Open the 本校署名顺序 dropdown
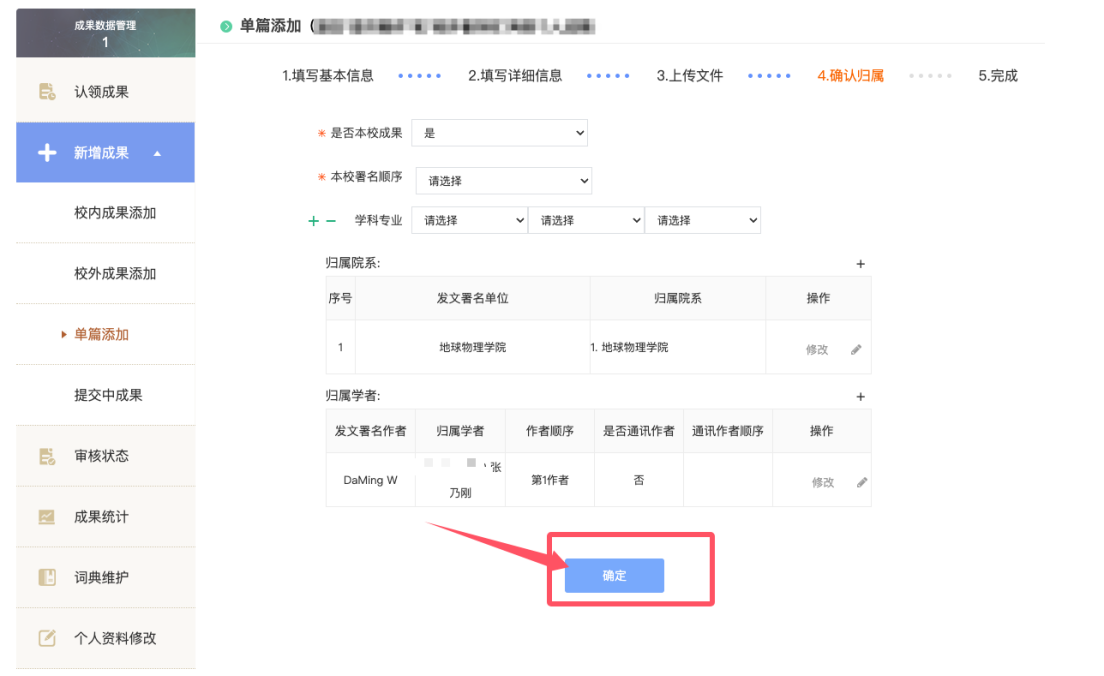The image size is (1104, 676). tap(503, 181)
